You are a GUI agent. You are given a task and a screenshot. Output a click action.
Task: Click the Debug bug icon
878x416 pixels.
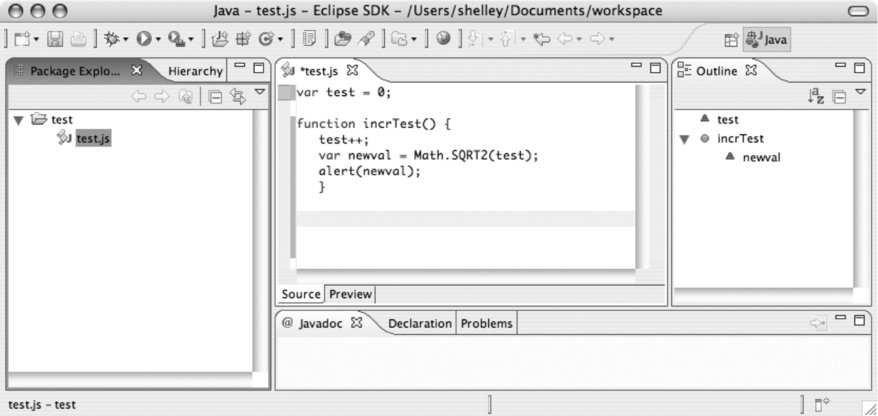[110, 39]
